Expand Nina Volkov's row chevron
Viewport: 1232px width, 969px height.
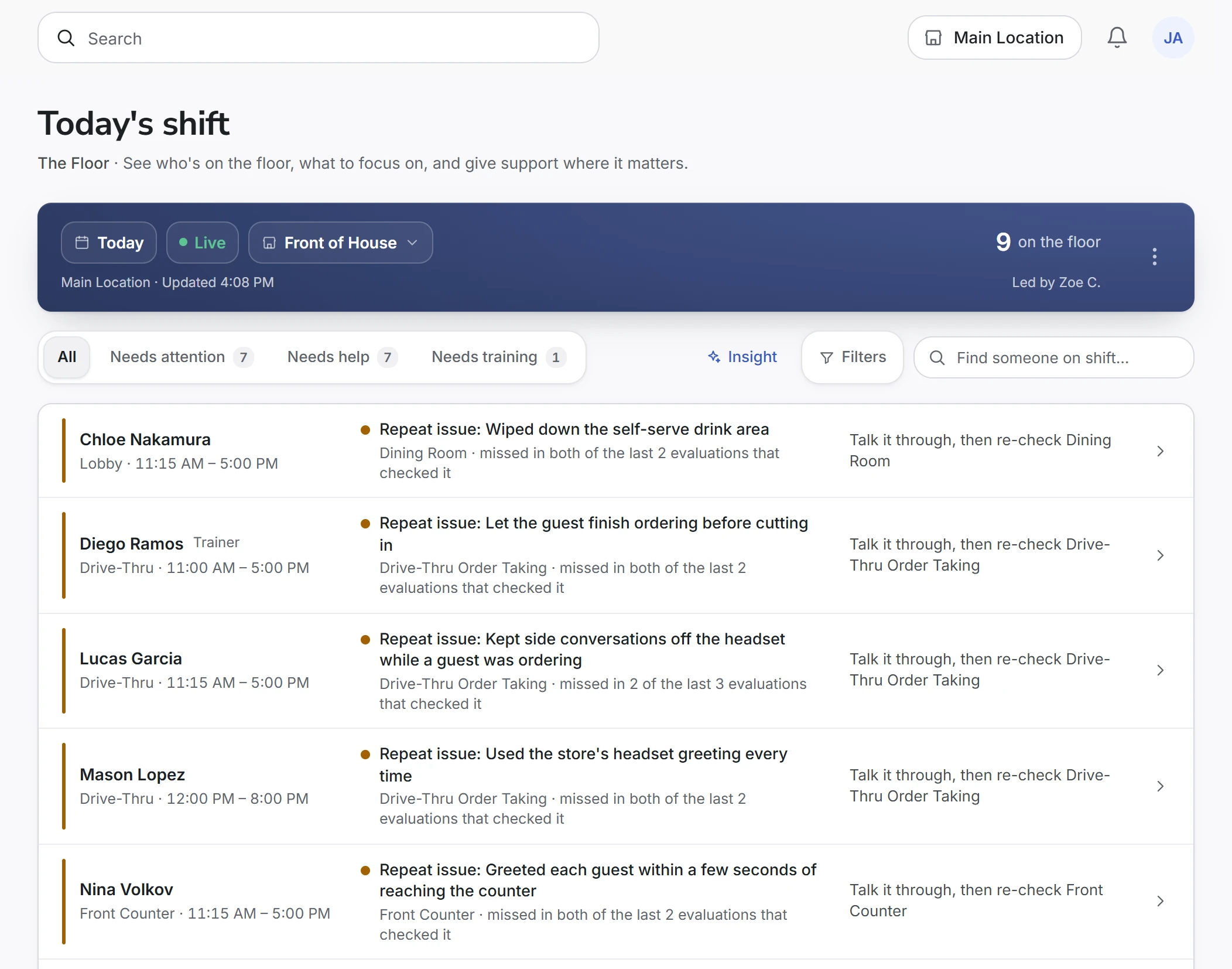(1160, 901)
